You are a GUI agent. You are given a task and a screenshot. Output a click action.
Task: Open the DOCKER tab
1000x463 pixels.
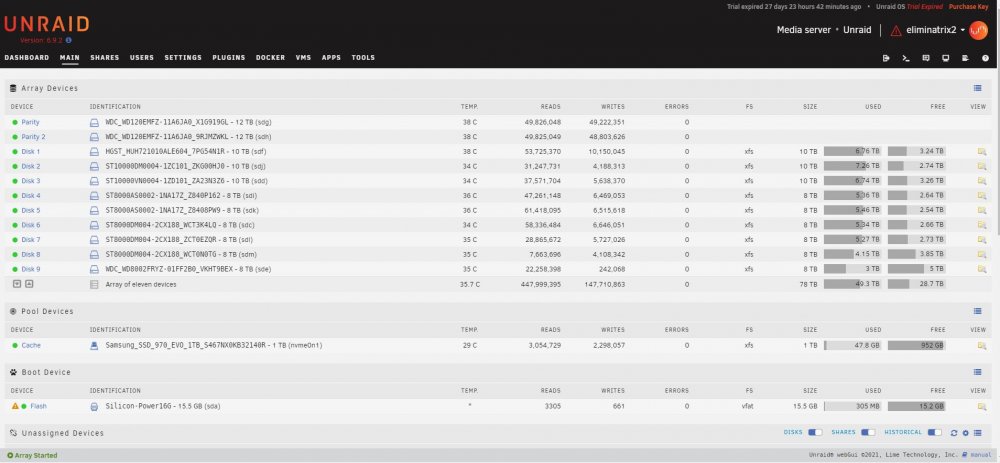point(270,57)
